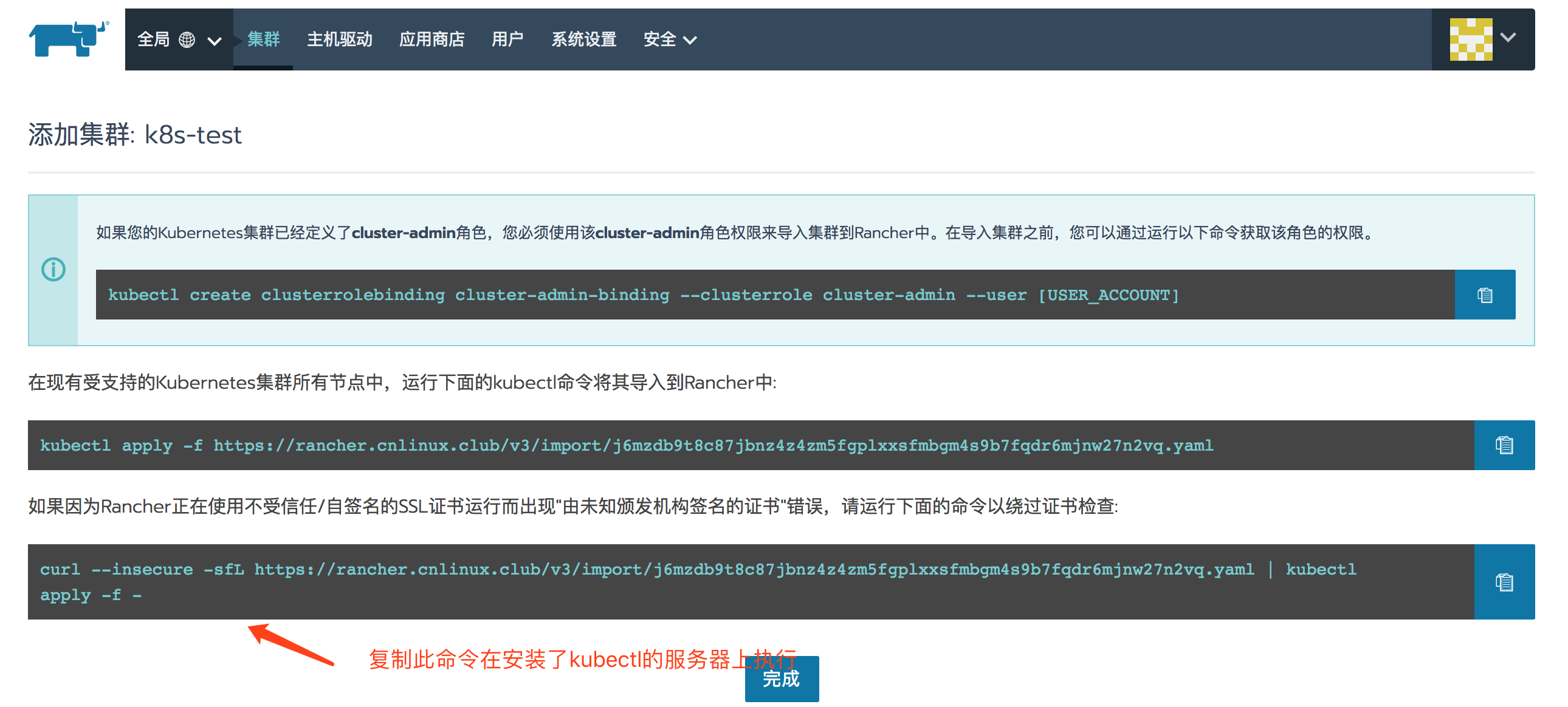Open the 主机驱动 menu item
1568x707 pixels.
(339, 39)
